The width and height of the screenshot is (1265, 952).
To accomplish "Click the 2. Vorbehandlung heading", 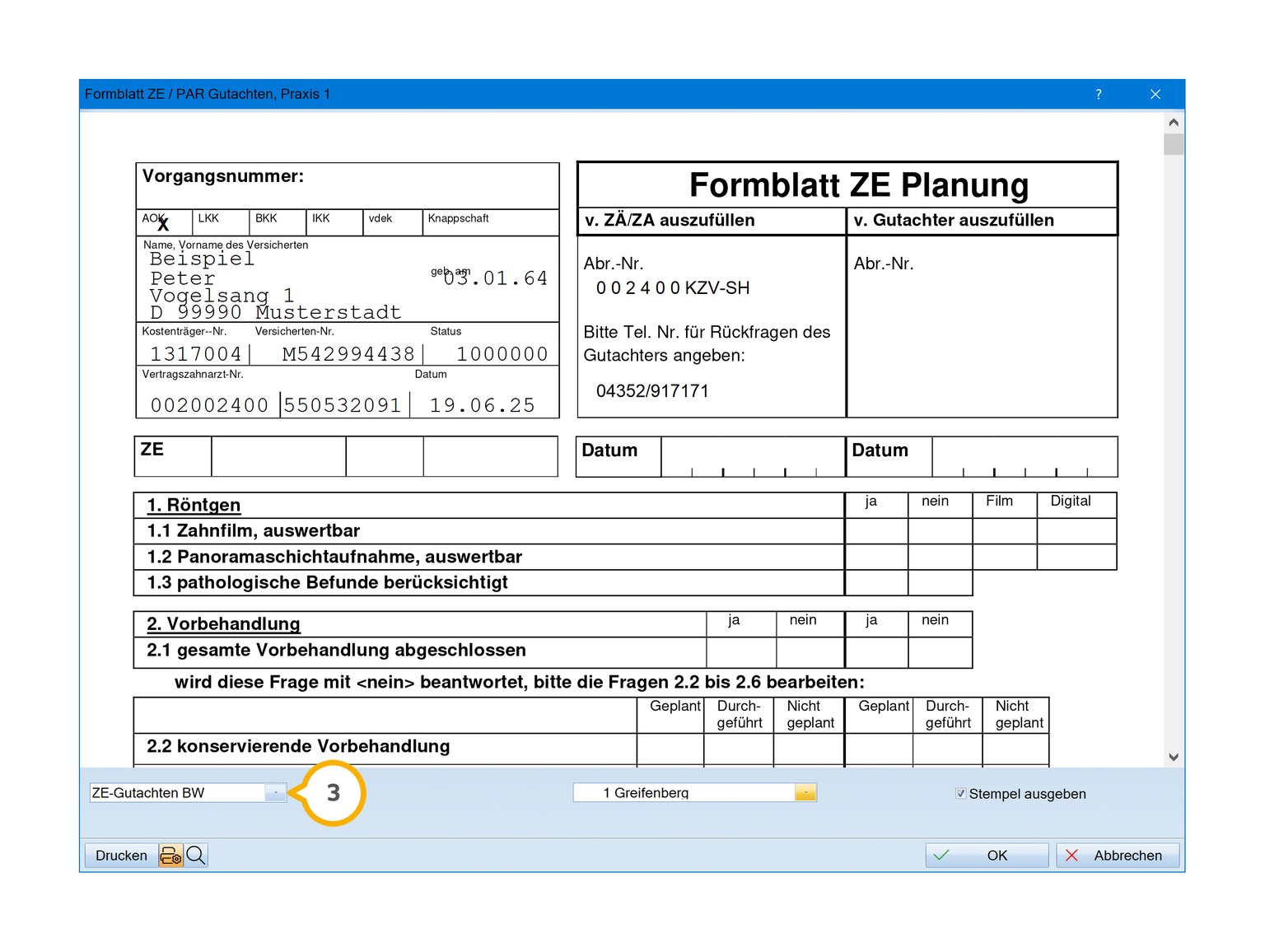I will (x=224, y=623).
